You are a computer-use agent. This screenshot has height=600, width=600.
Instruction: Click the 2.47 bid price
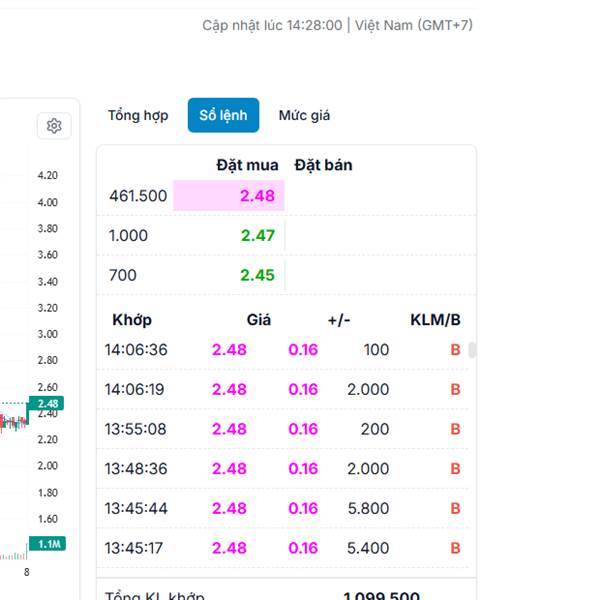[257, 236]
